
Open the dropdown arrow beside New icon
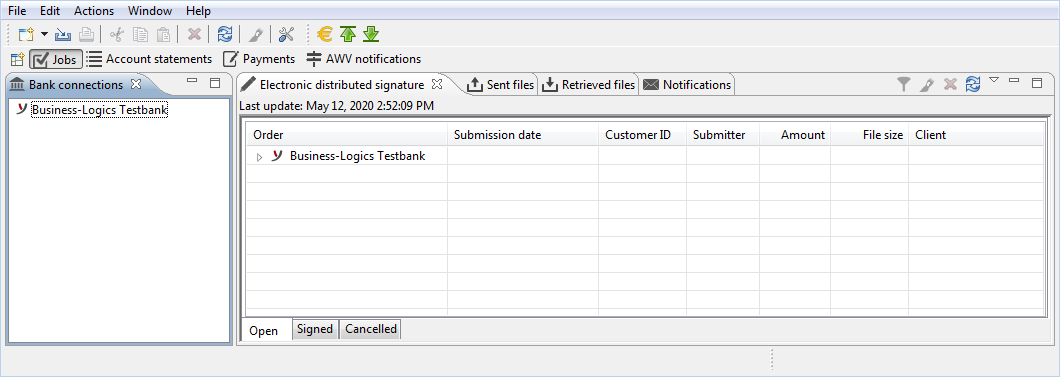point(44,34)
